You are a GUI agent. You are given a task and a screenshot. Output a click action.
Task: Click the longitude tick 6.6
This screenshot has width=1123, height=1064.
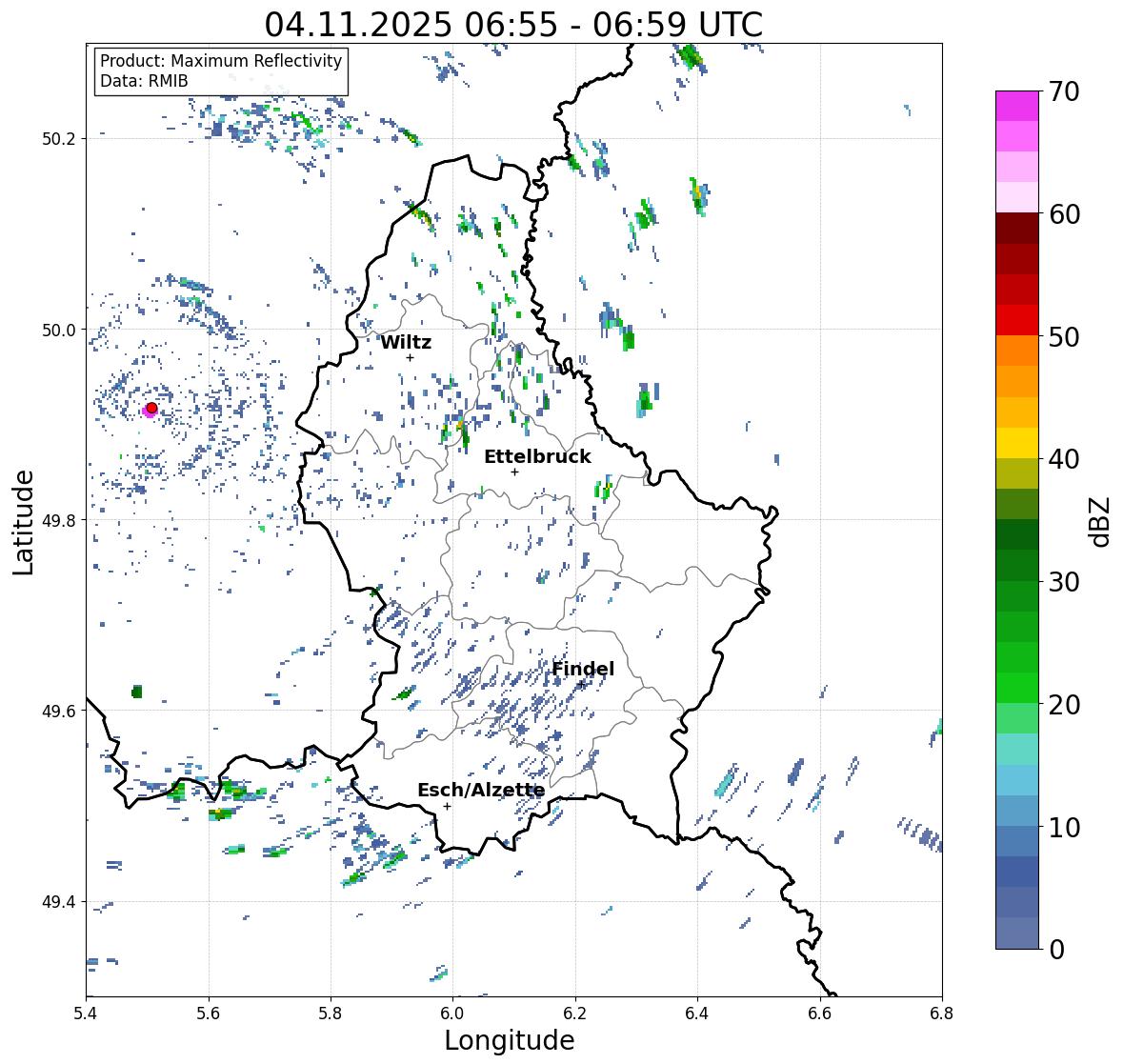tap(820, 1014)
